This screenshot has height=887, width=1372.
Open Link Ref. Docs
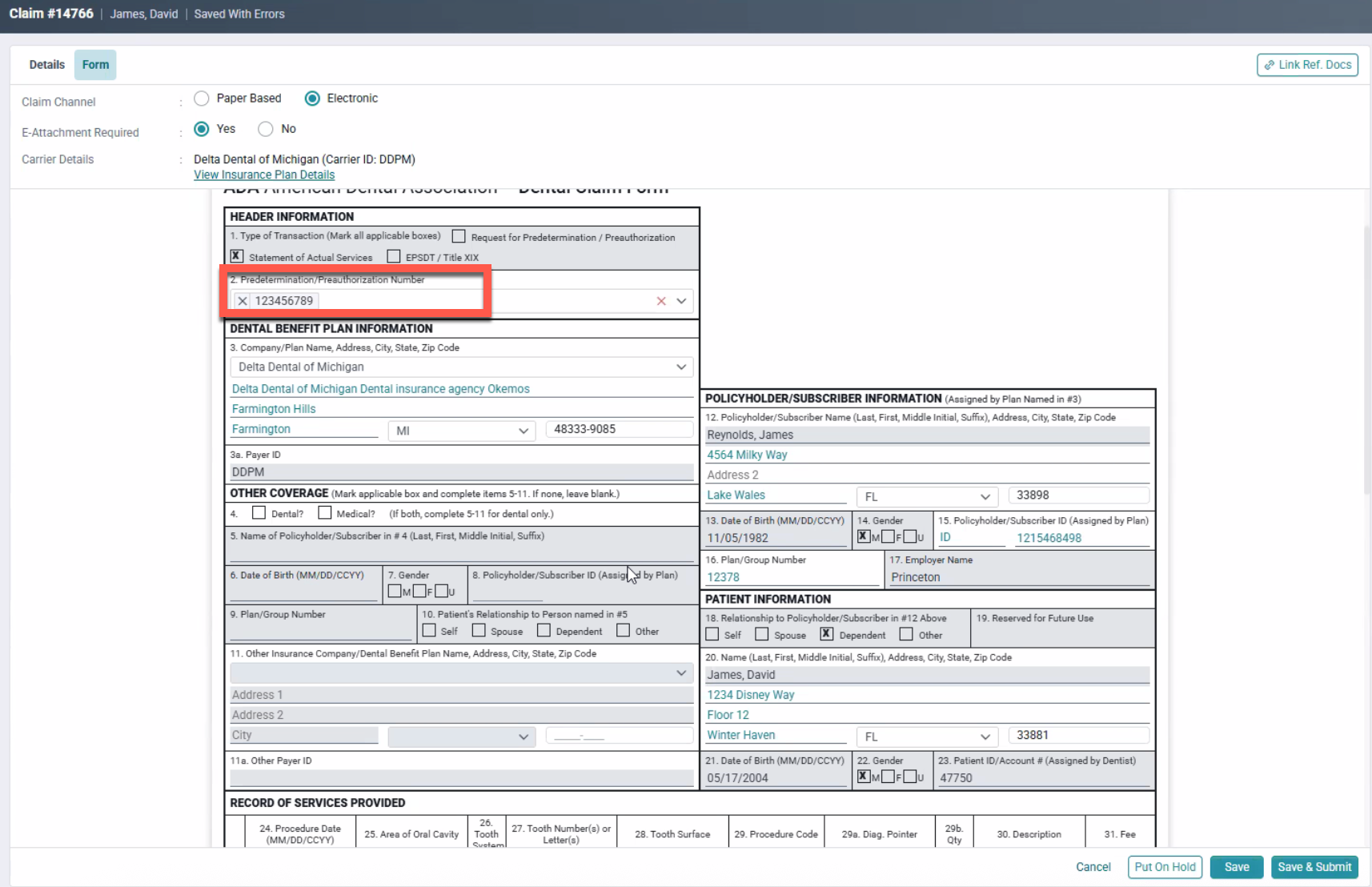[x=1307, y=65]
